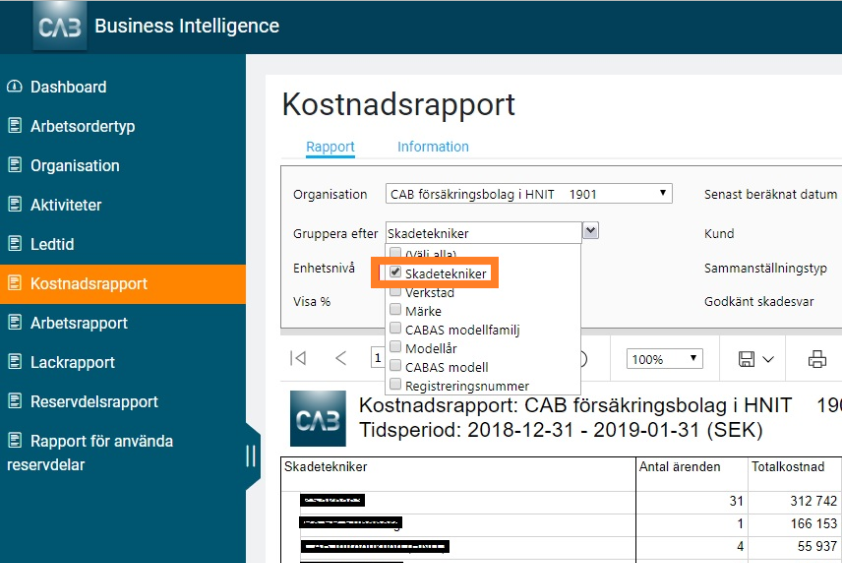Click the Arbetsordertyp report icon

tap(15, 126)
